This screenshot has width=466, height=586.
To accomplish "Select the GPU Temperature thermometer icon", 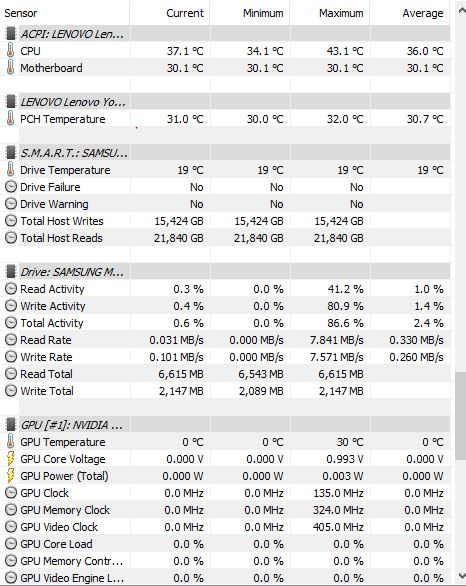I will [10, 442].
